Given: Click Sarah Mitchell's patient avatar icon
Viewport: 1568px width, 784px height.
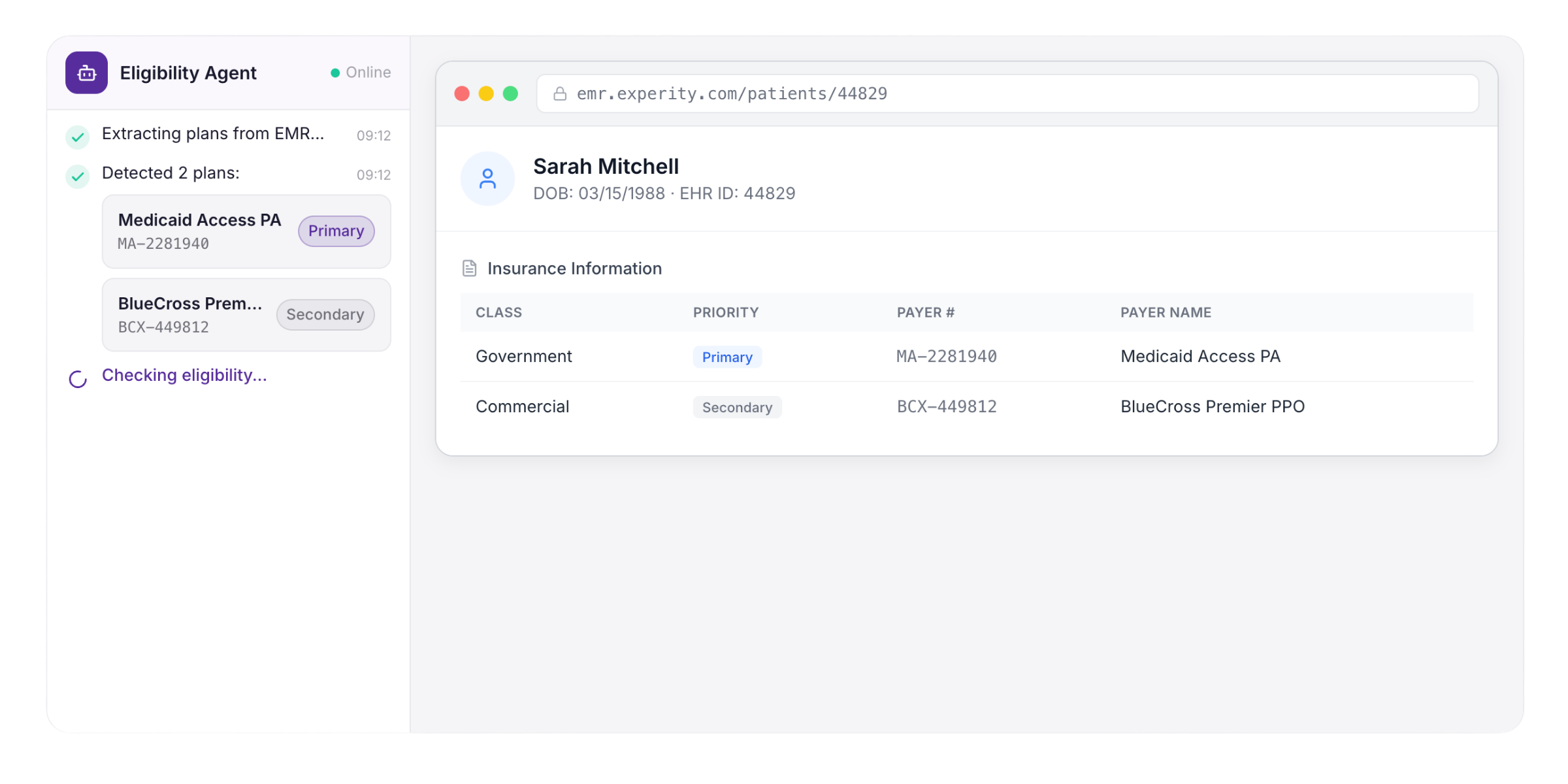Looking at the screenshot, I should click(487, 178).
